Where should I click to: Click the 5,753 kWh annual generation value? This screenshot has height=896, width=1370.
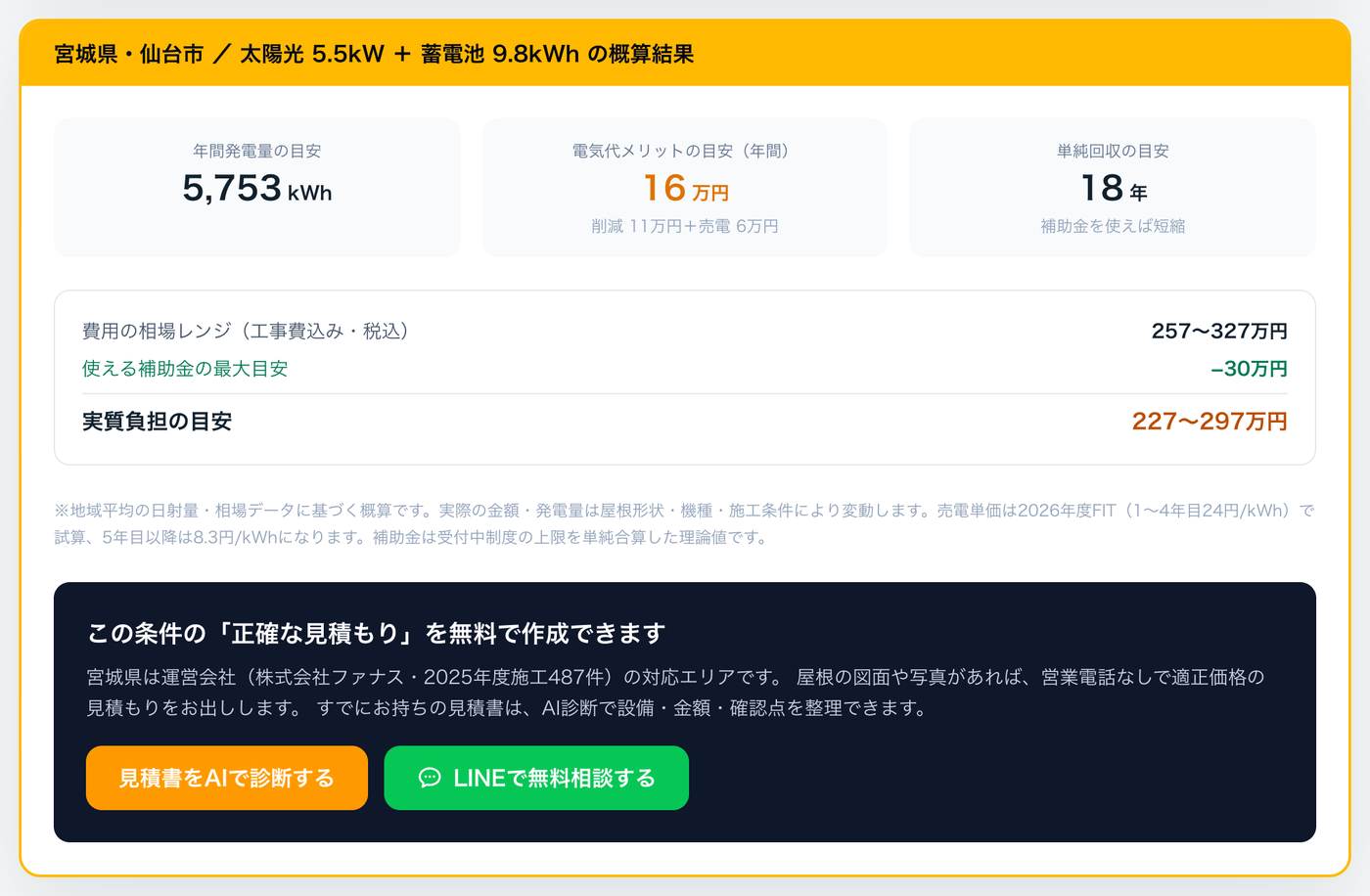point(257,188)
